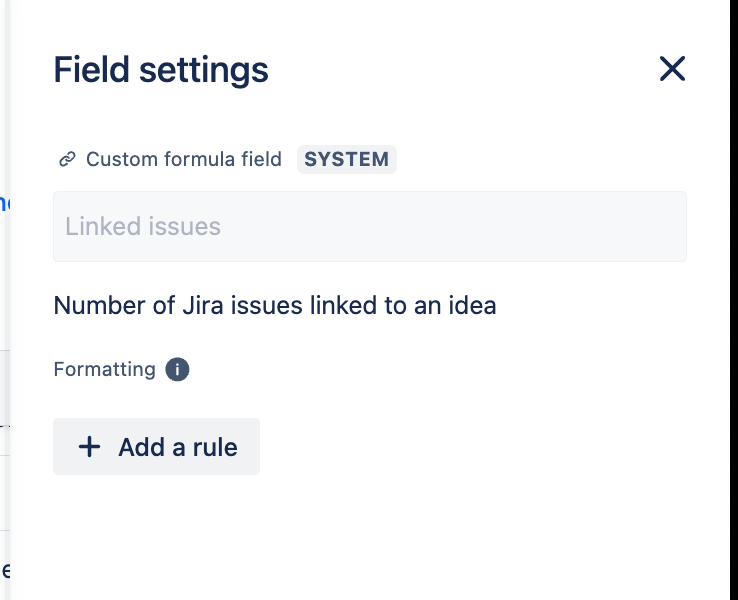Click the Custom formula field label
The height and width of the screenshot is (600, 738).
point(184,159)
